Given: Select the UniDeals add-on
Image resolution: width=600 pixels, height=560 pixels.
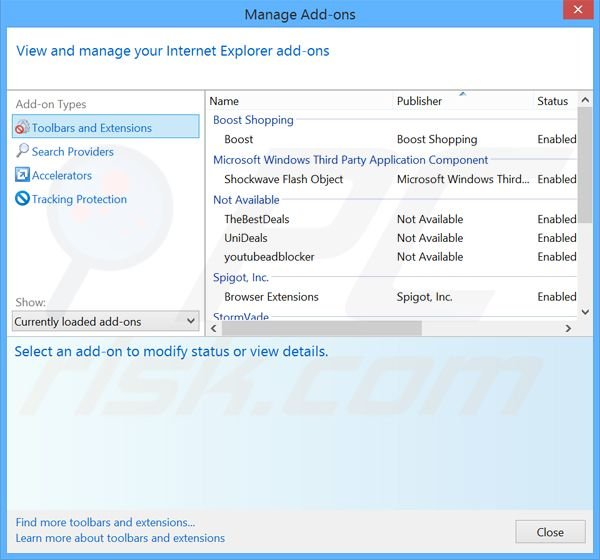Looking at the screenshot, I should pos(393,238).
